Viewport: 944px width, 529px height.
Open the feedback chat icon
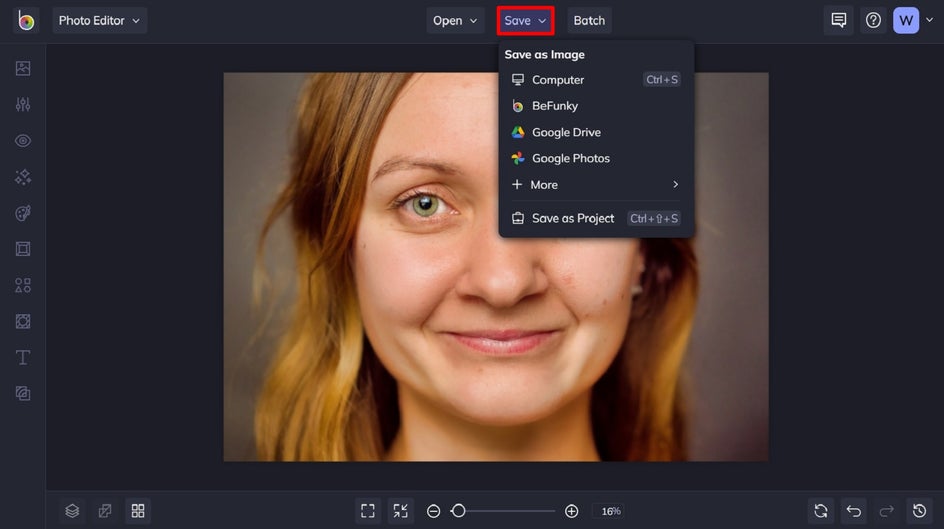839,20
